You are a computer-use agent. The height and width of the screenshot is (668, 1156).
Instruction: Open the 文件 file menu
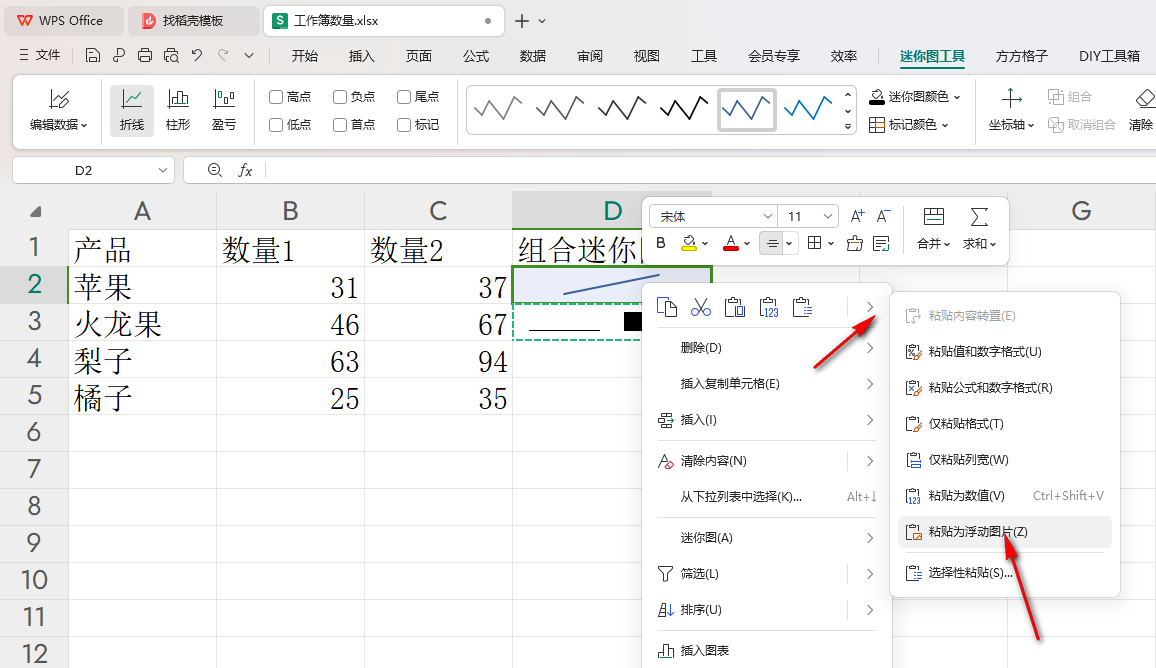(40, 55)
